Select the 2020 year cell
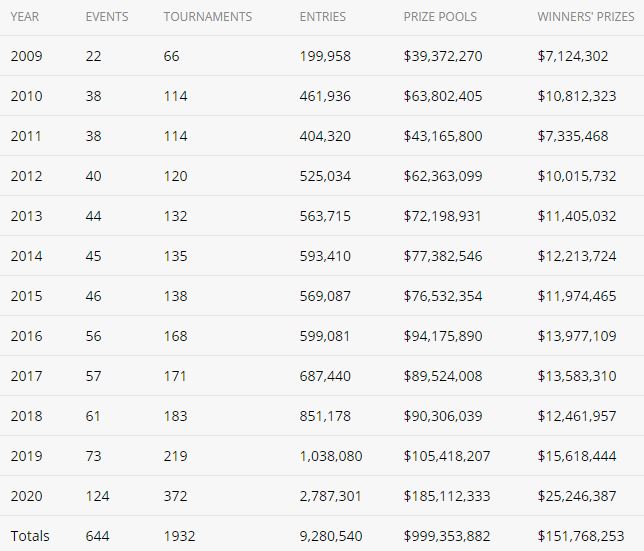 (x=26, y=496)
